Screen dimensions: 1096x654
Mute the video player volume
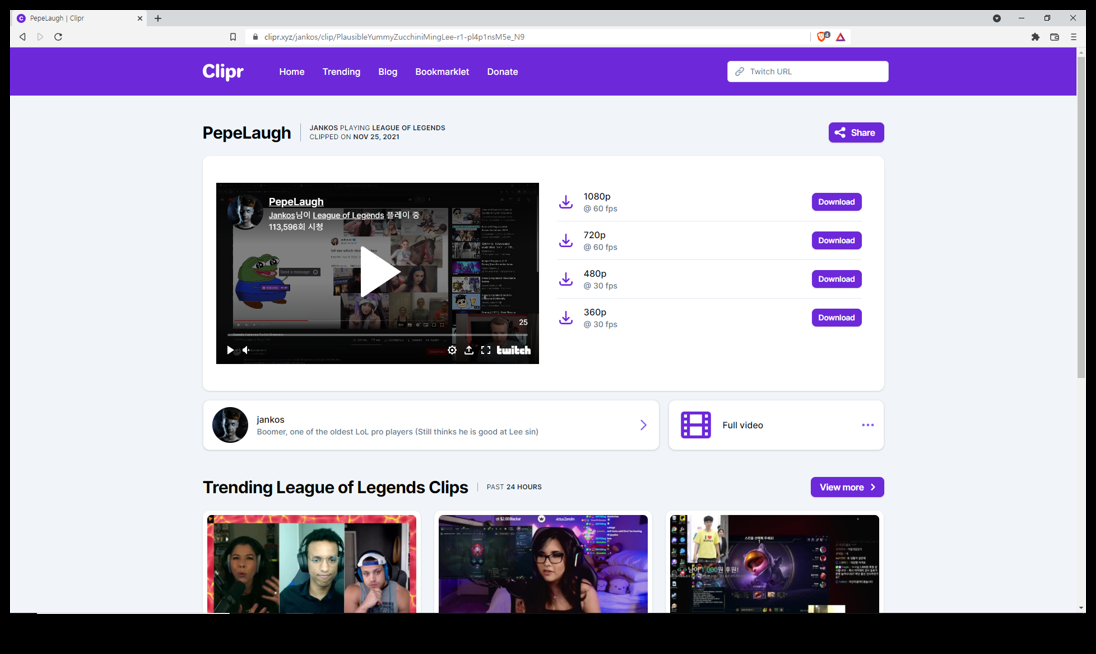point(246,350)
